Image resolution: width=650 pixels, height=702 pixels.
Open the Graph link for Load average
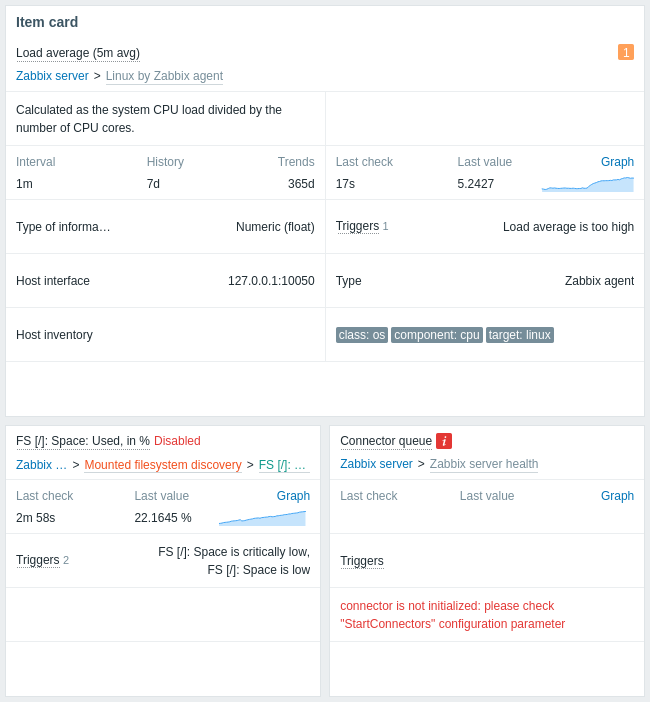617,162
